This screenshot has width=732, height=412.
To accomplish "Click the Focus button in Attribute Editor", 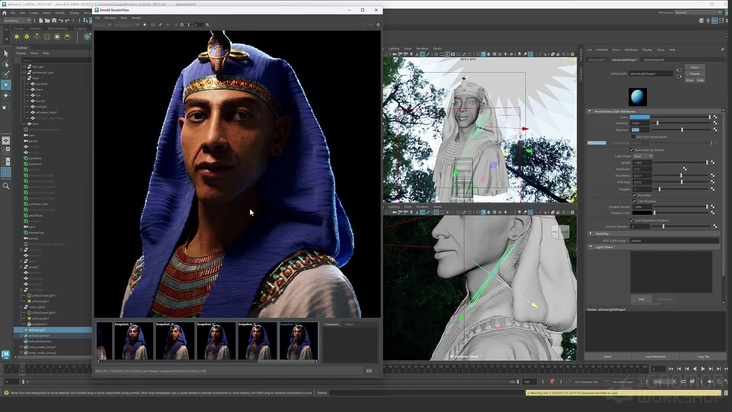I will point(694,67).
